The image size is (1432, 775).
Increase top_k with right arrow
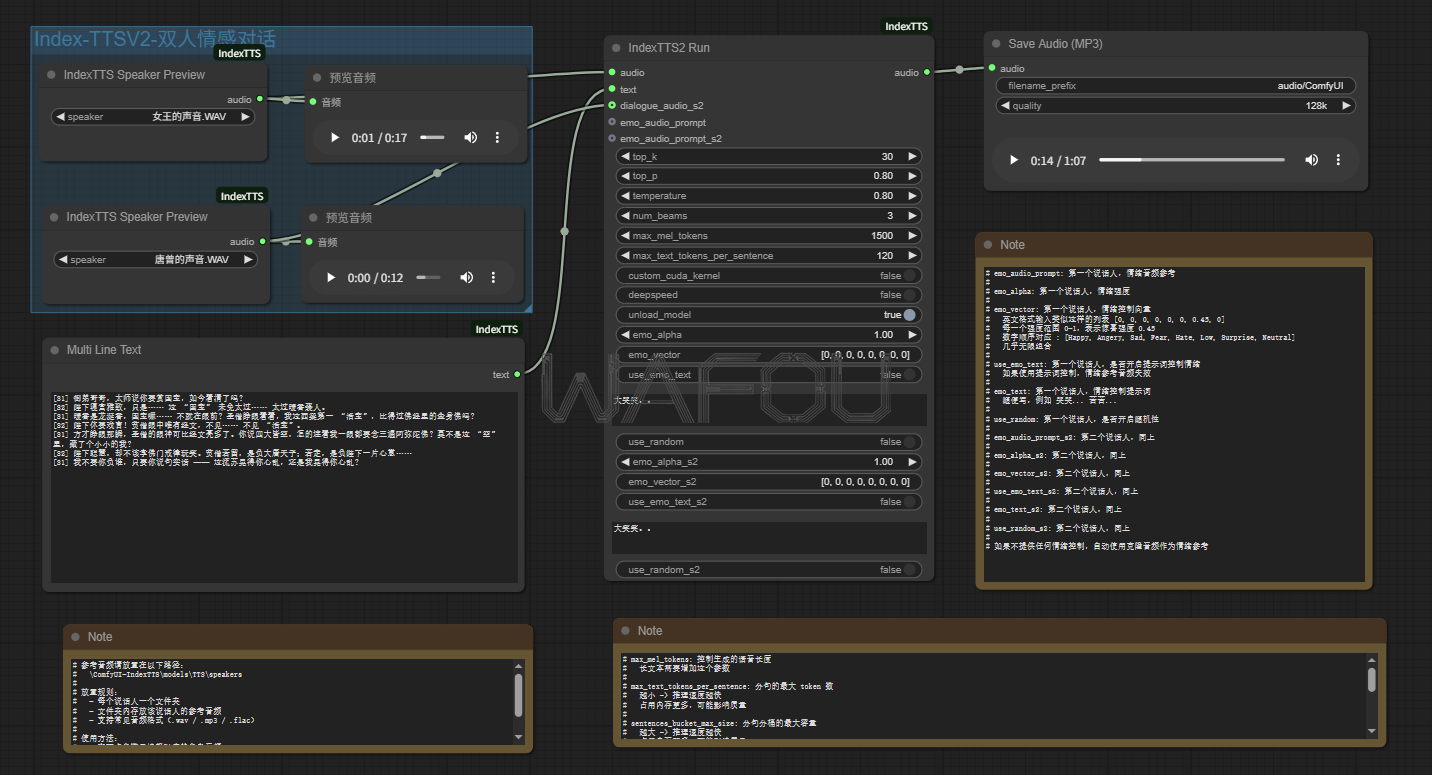912,157
